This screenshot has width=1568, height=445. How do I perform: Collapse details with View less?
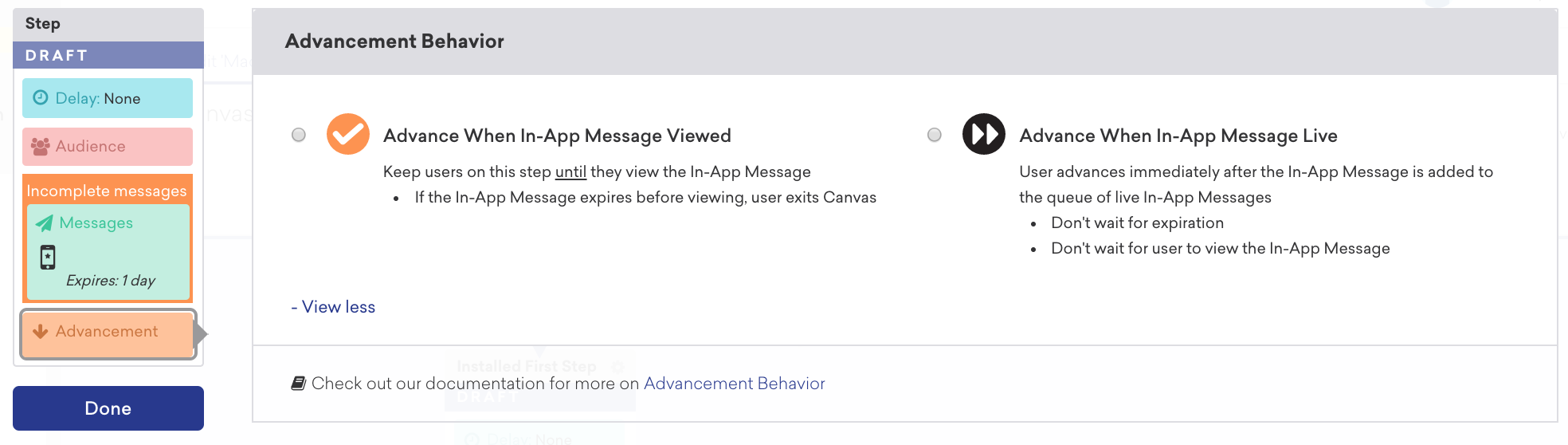point(333,307)
